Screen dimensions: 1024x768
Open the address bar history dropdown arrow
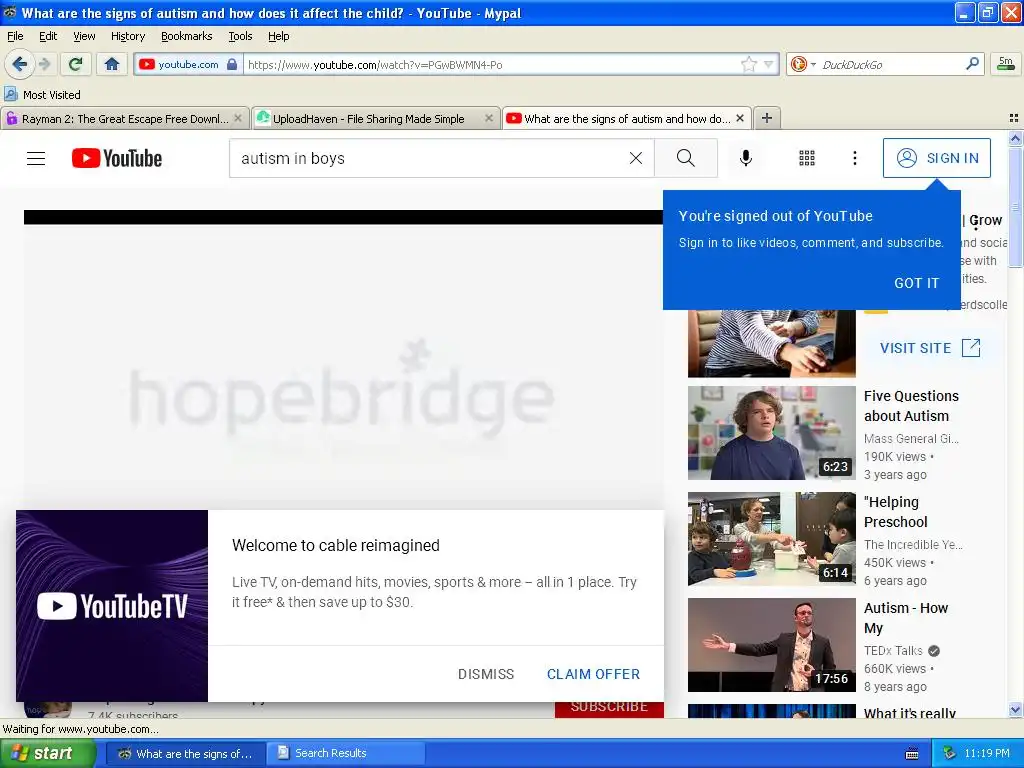tap(769, 64)
